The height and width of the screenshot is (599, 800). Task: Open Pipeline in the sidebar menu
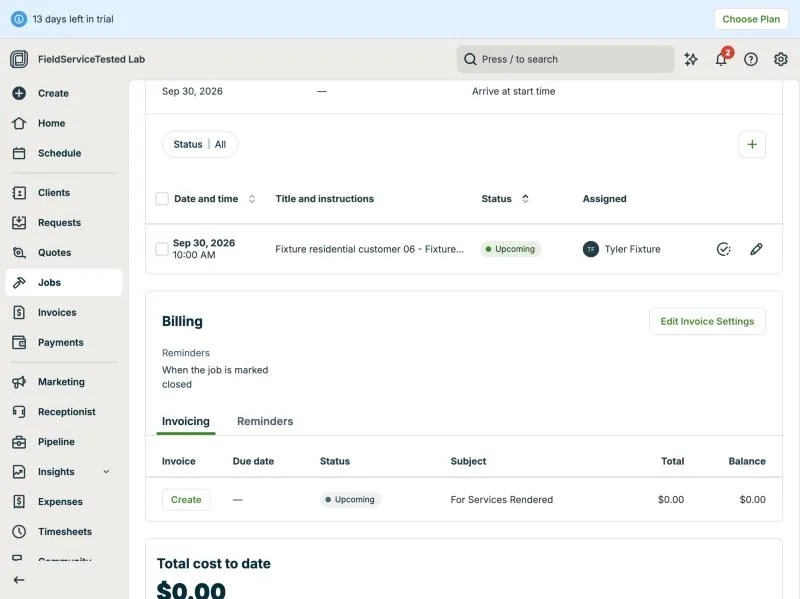[x=64, y=442]
